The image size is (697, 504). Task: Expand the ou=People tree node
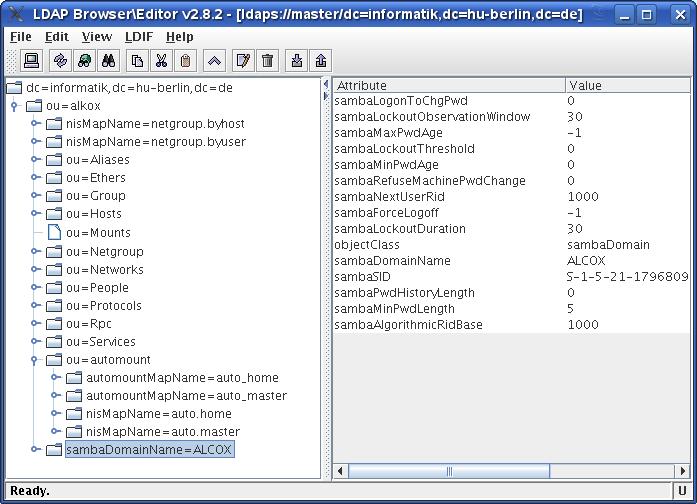pyautogui.click(x=36, y=288)
